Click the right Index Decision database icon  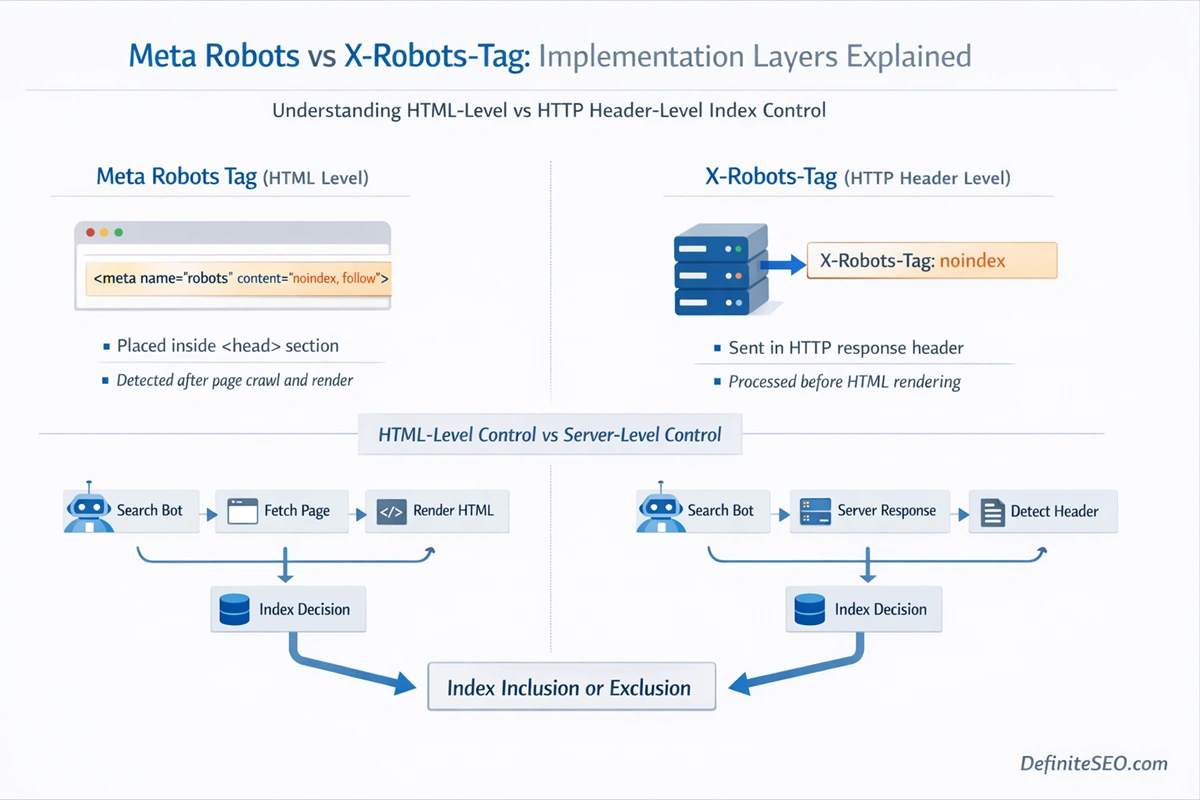810,609
